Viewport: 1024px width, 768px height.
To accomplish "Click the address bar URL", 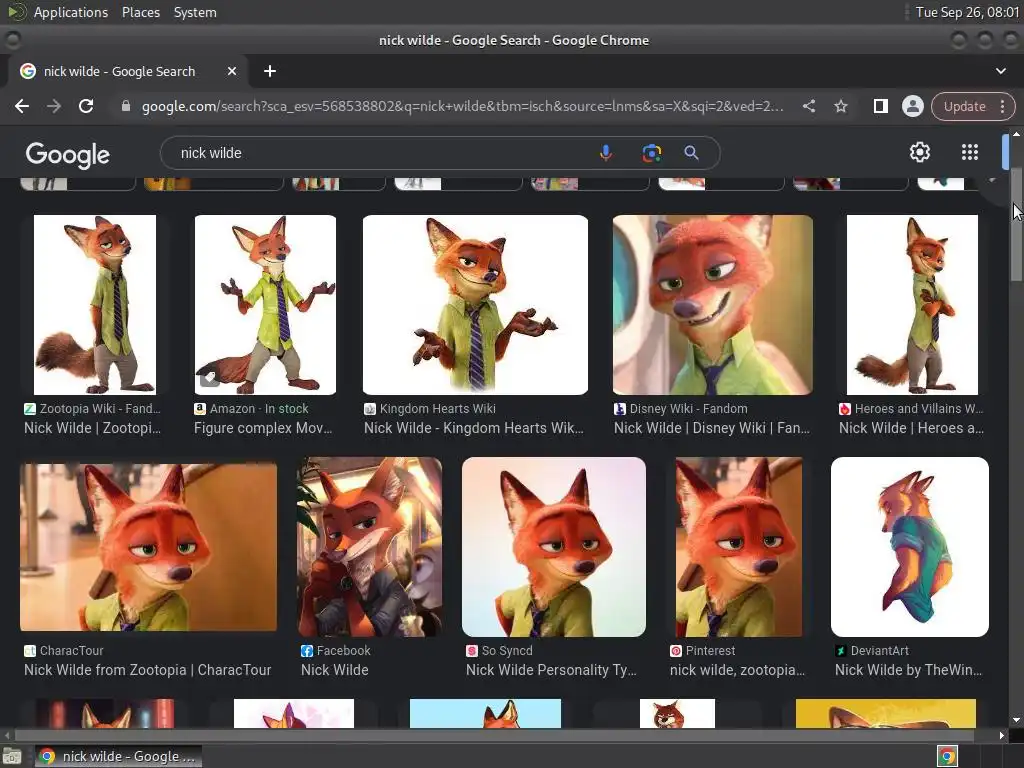I will pos(462,106).
